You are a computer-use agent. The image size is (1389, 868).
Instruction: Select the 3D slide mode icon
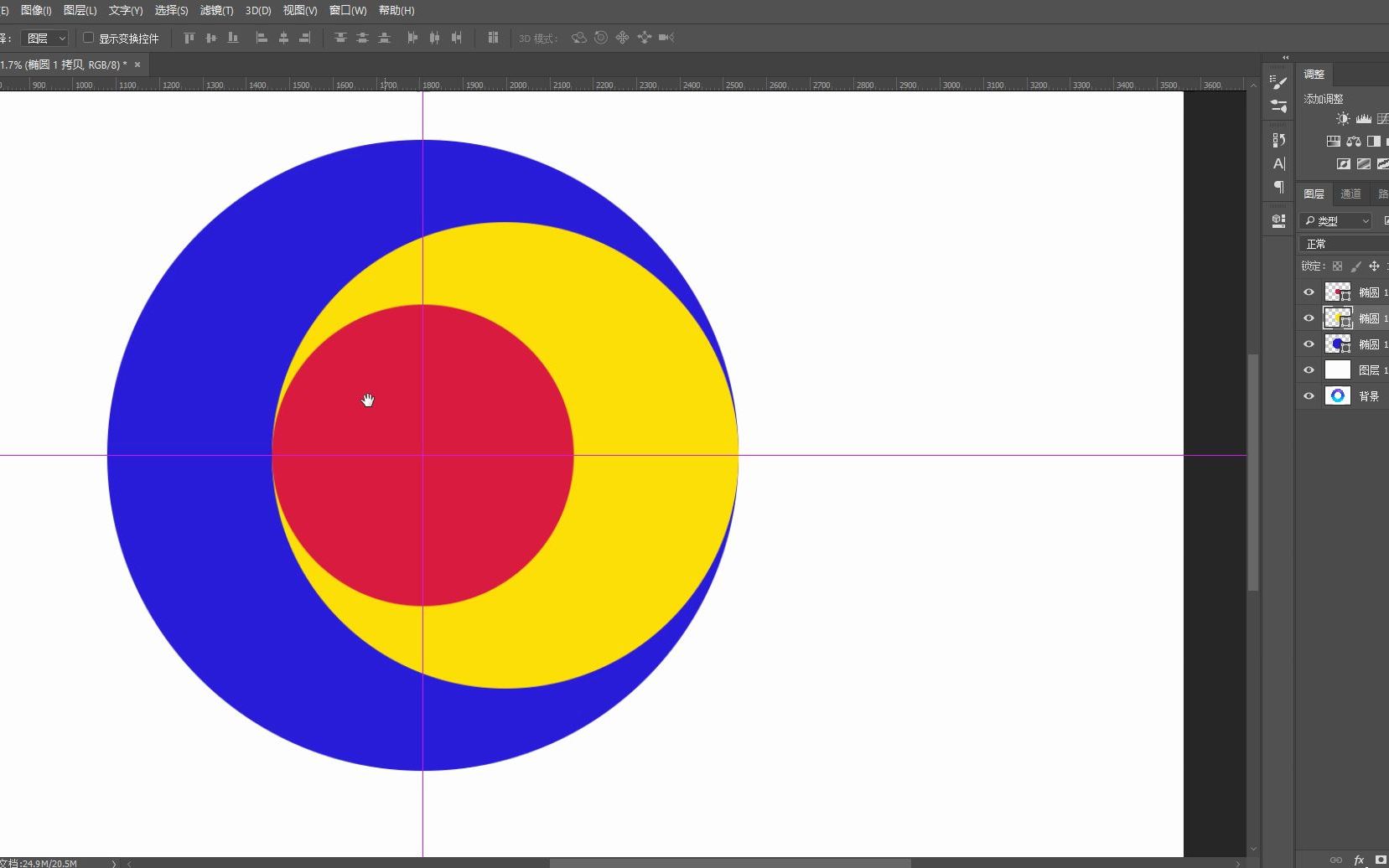[644, 38]
